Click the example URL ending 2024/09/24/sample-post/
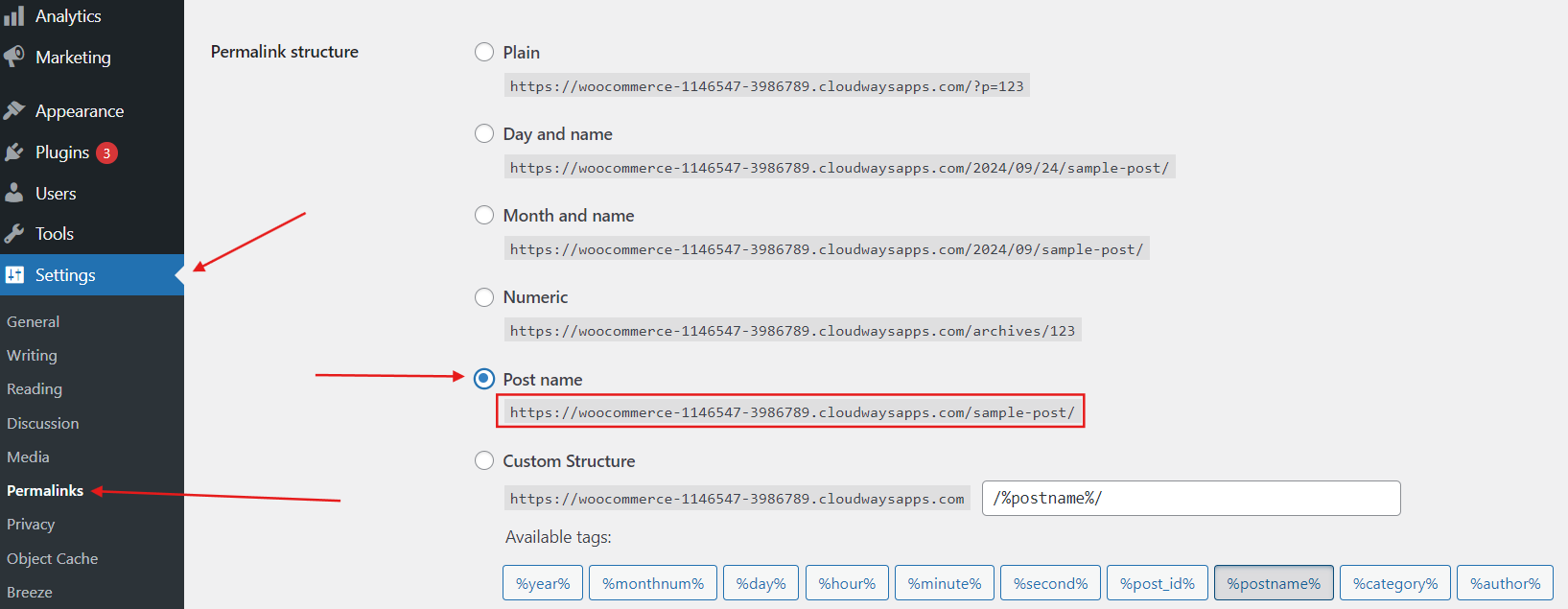The width and height of the screenshot is (1568, 609). pyautogui.click(x=840, y=168)
